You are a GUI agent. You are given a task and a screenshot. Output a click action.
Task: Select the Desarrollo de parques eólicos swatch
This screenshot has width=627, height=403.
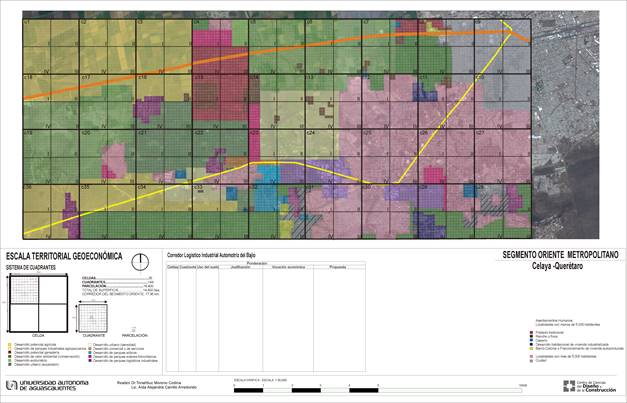click(88, 353)
